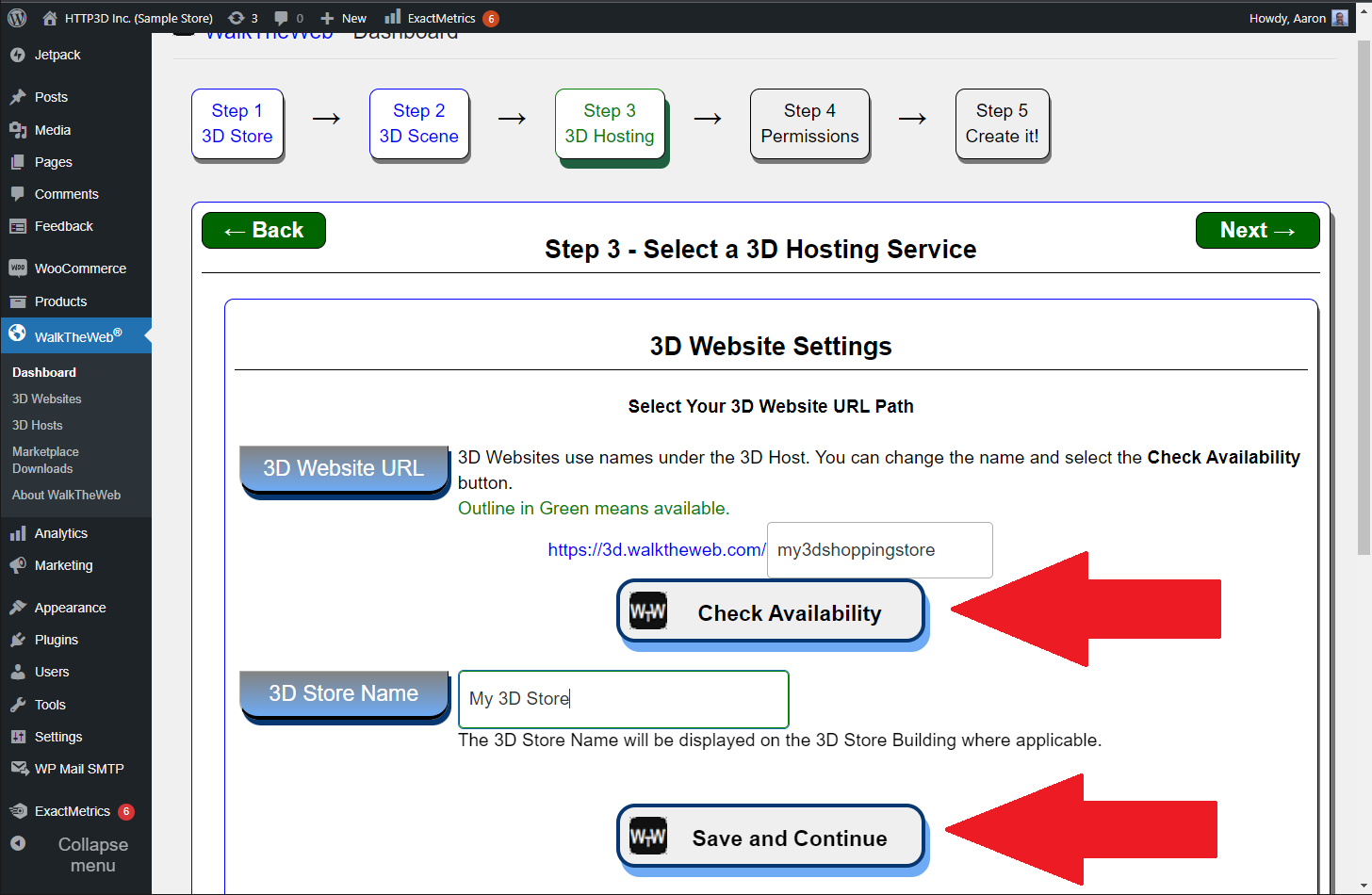Go to Step 1 3D Store
Viewport: 1372px width, 895px height.
[237, 124]
